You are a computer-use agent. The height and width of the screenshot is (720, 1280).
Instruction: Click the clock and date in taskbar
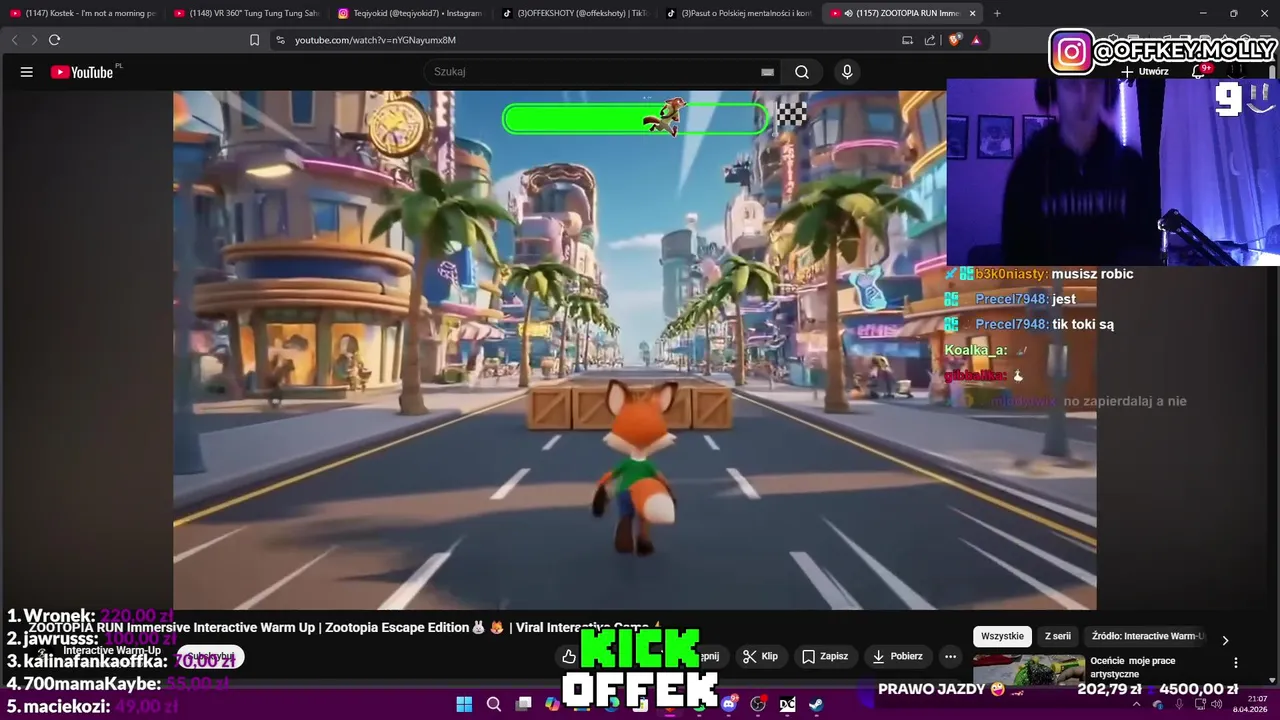click(x=1250, y=704)
